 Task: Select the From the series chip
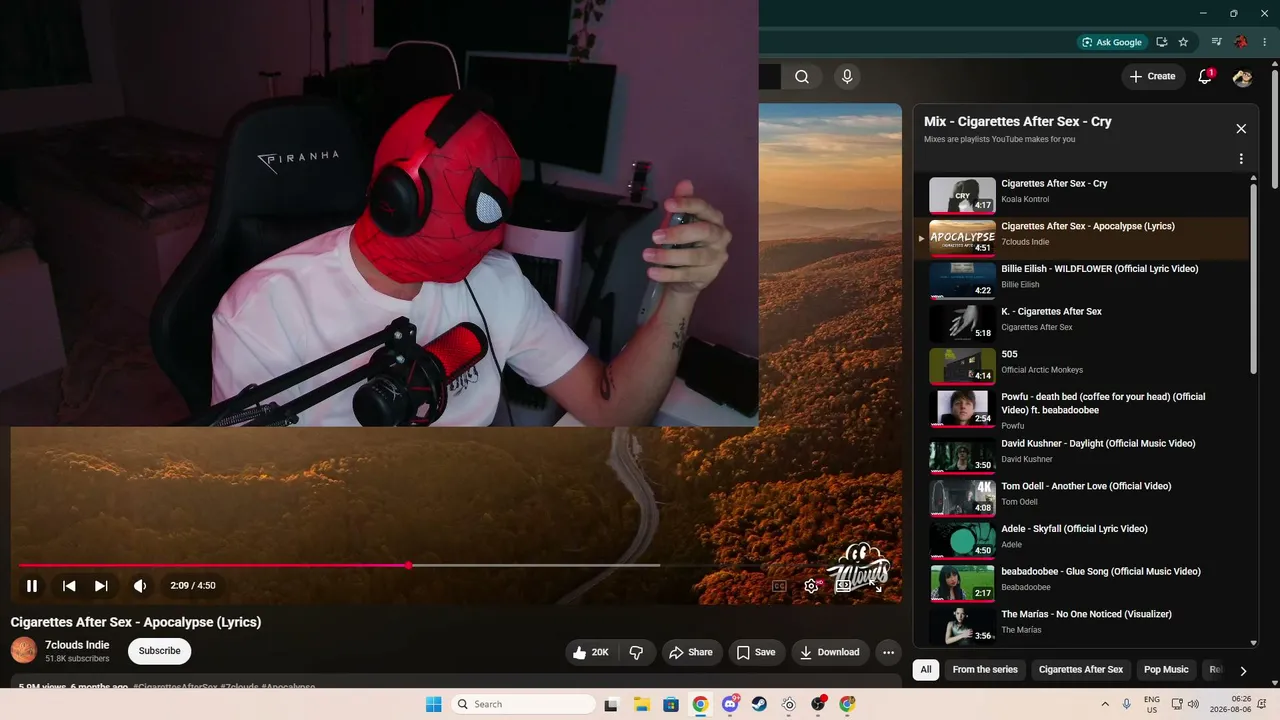985,670
